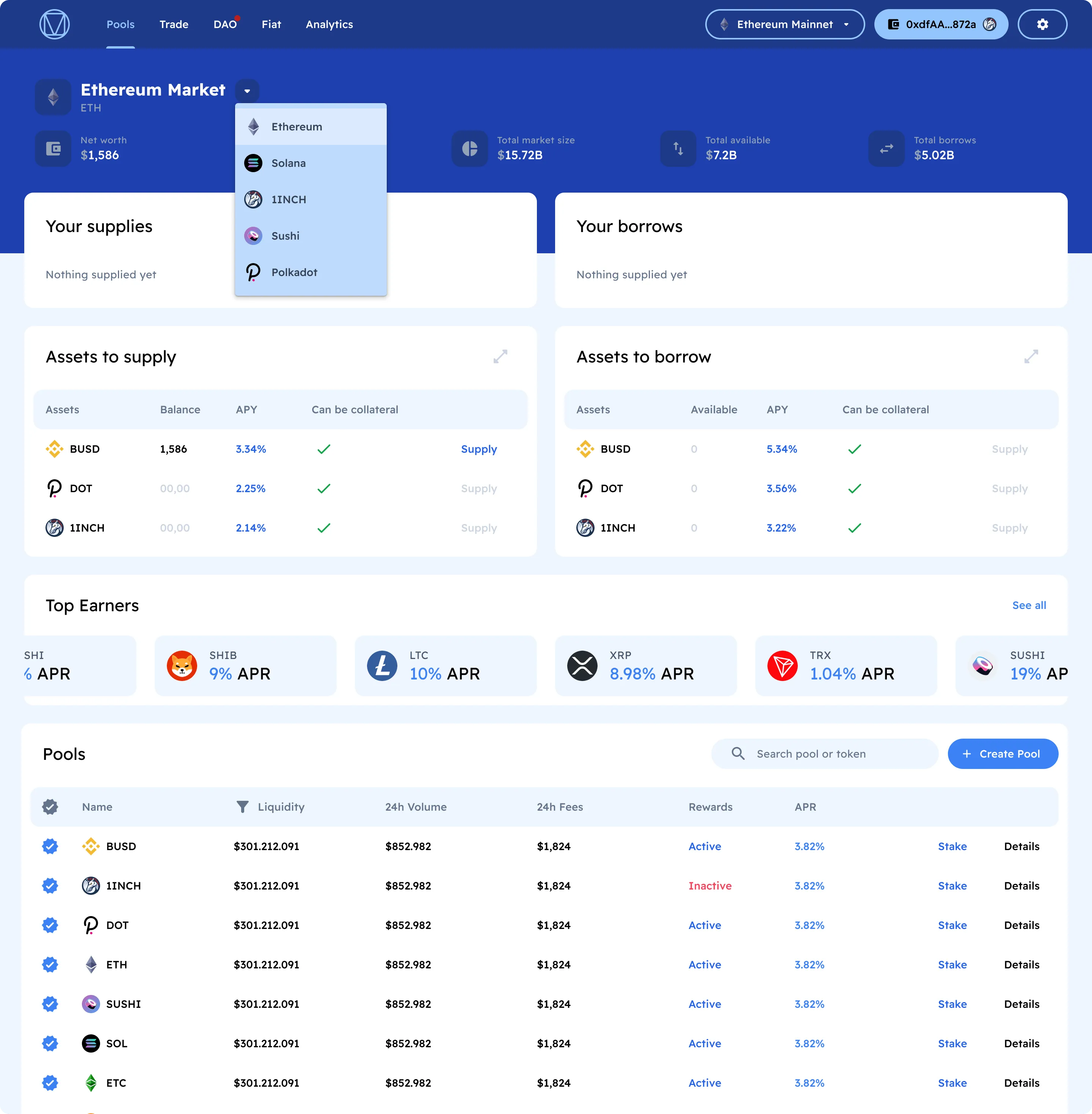Click the XRP coin icon in Top Earners
Image resolution: width=1092 pixels, height=1114 pixels.
pos(582,665)
